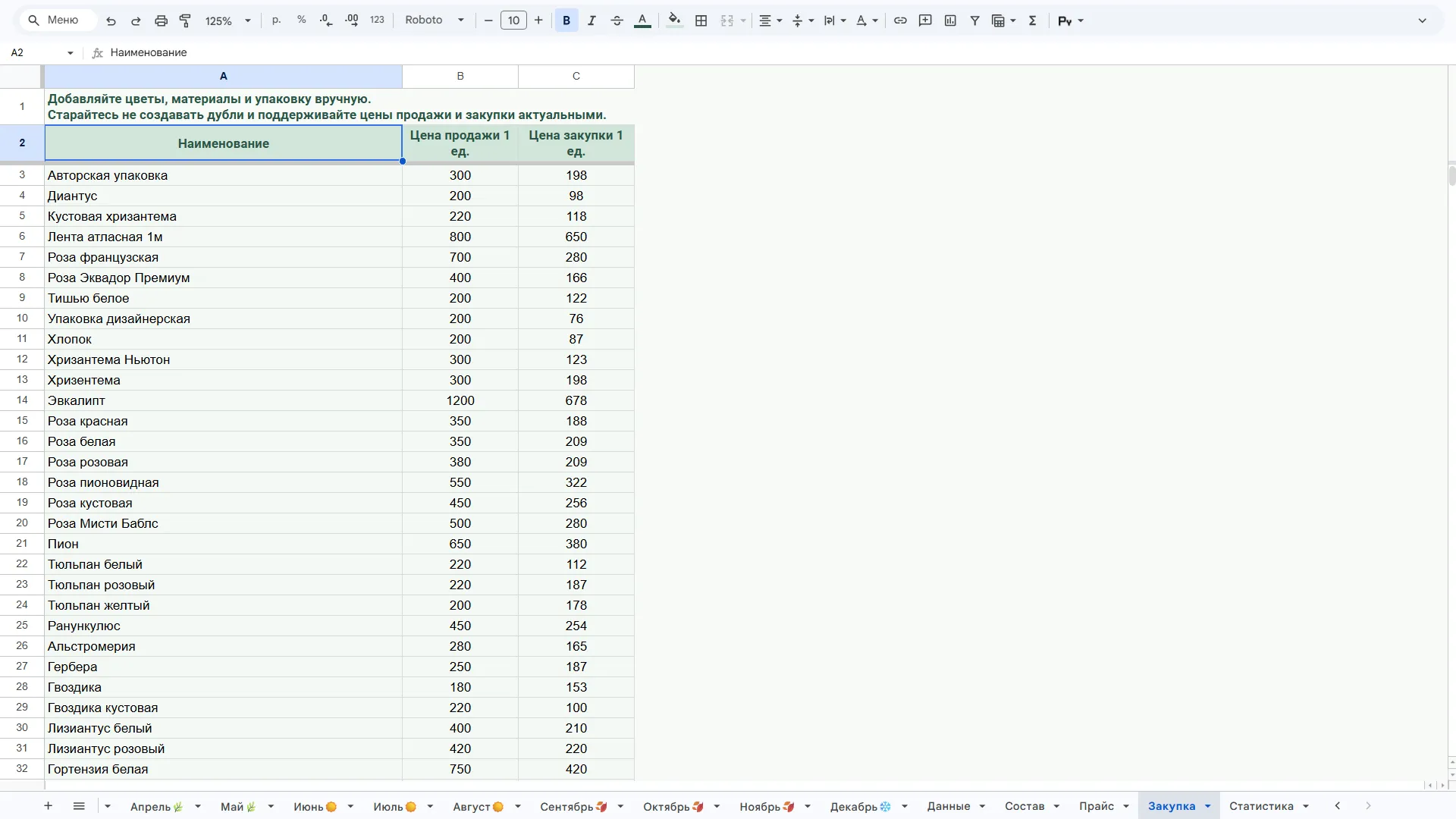Click the undo icon
This screenshot has width=1456, height=819.
point(111,20)
